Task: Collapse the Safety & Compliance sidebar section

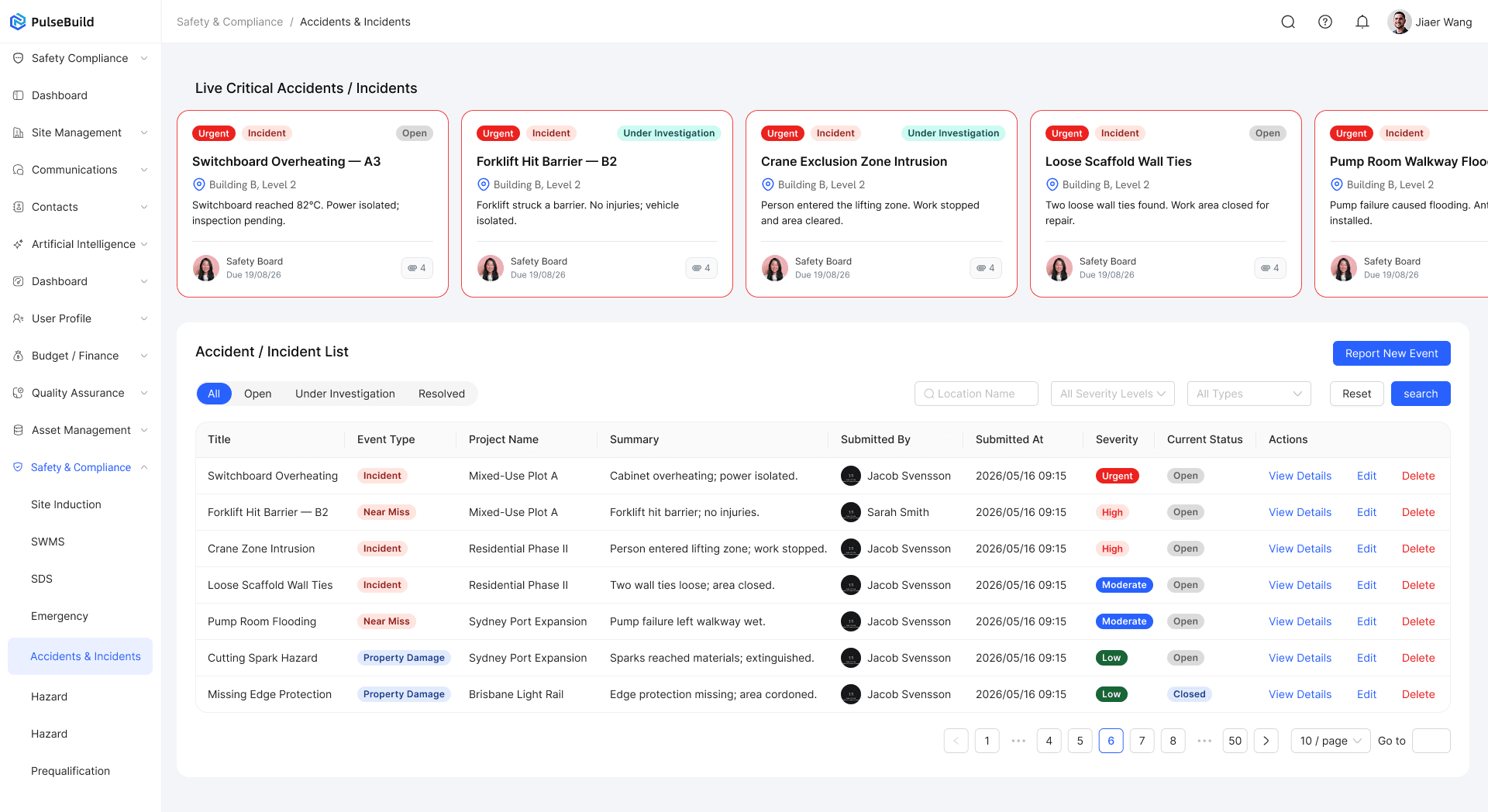Action: [x=144, y=467]
